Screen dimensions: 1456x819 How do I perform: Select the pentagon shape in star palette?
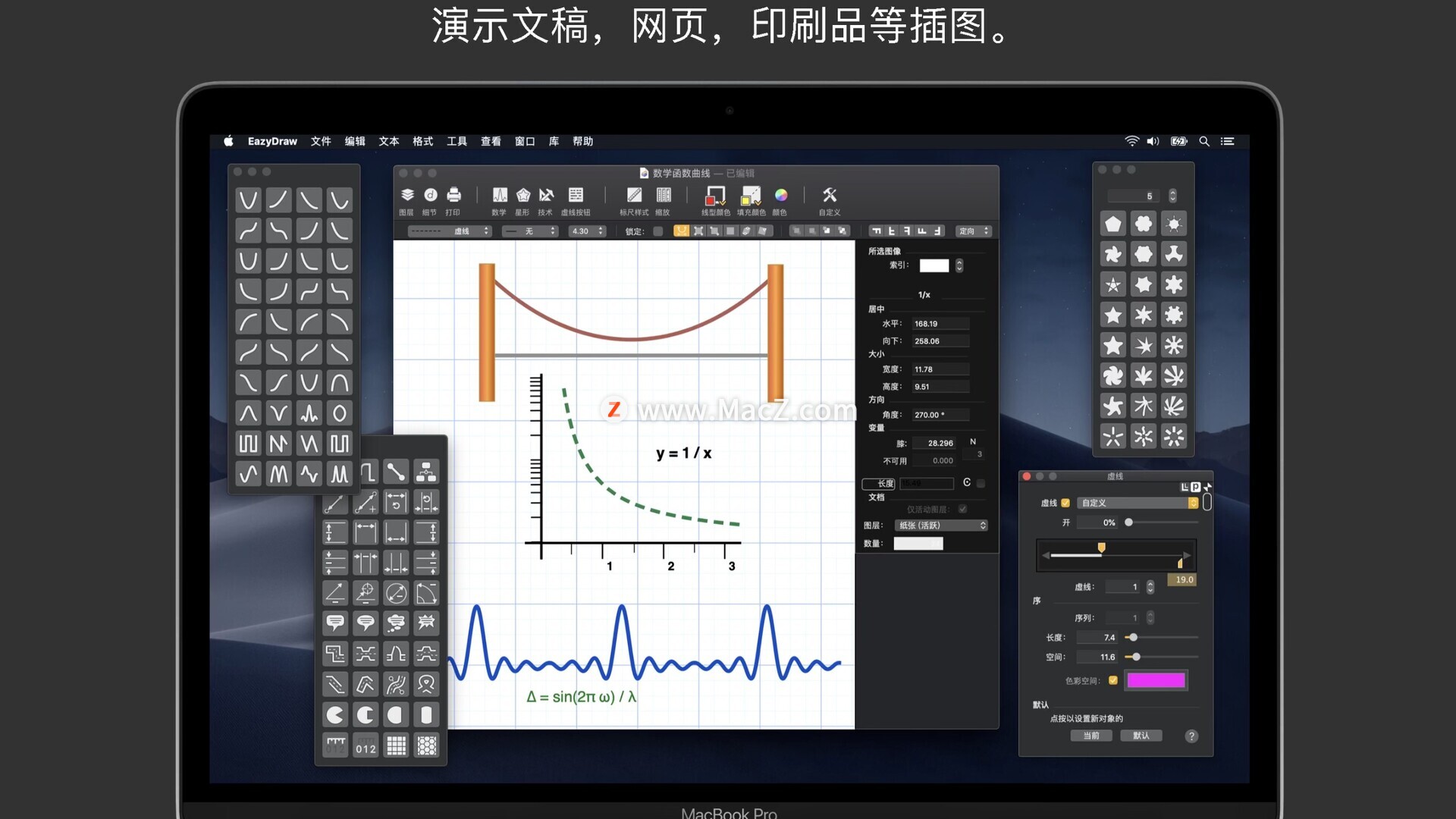1112,224
